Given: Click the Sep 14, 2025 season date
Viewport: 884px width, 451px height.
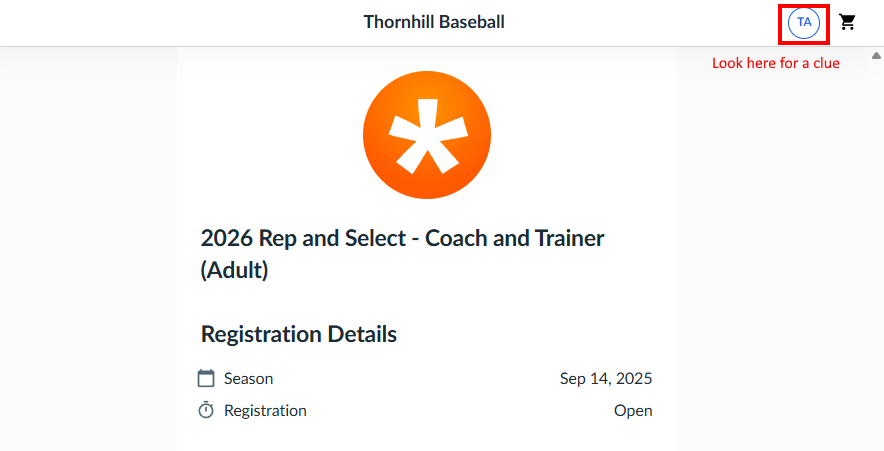Looking at the screenshot, I should click(606, 378).
